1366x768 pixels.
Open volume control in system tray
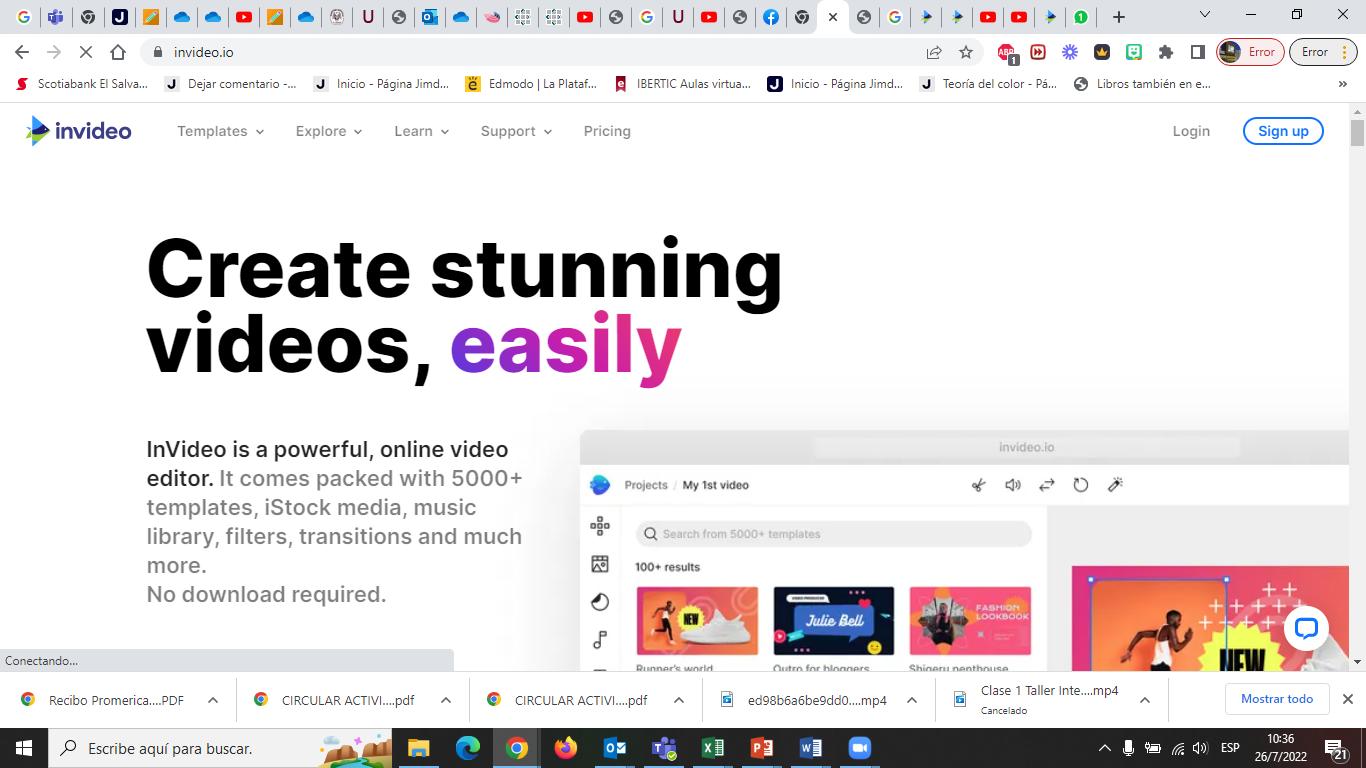(x=1200, y=748)
